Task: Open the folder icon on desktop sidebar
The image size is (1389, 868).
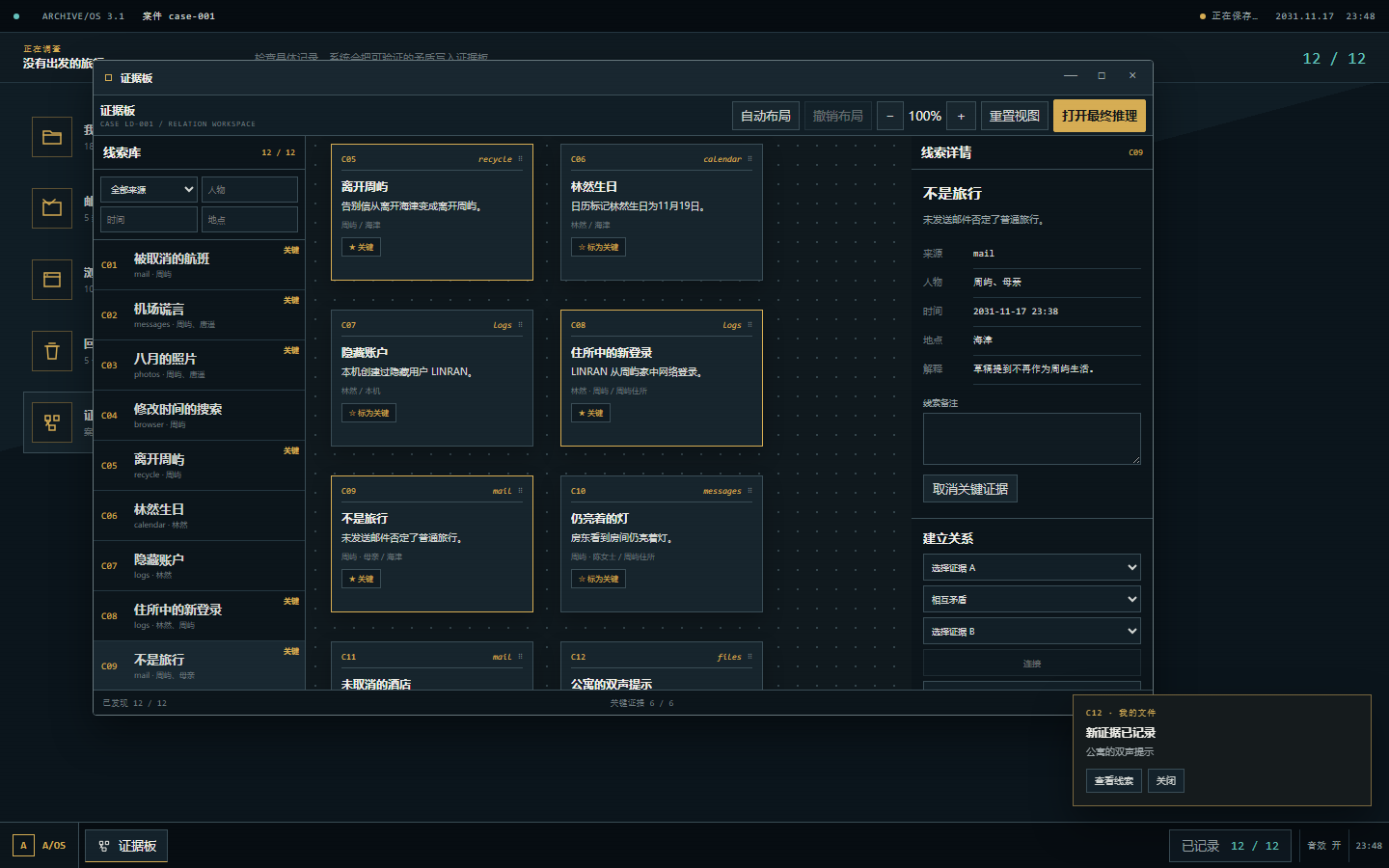Action: [52, 137]
